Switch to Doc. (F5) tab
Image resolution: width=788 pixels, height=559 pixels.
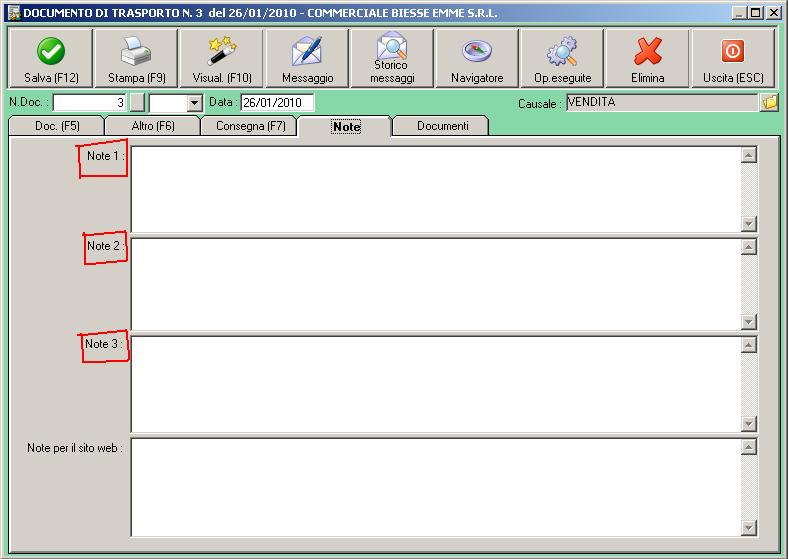57,126
